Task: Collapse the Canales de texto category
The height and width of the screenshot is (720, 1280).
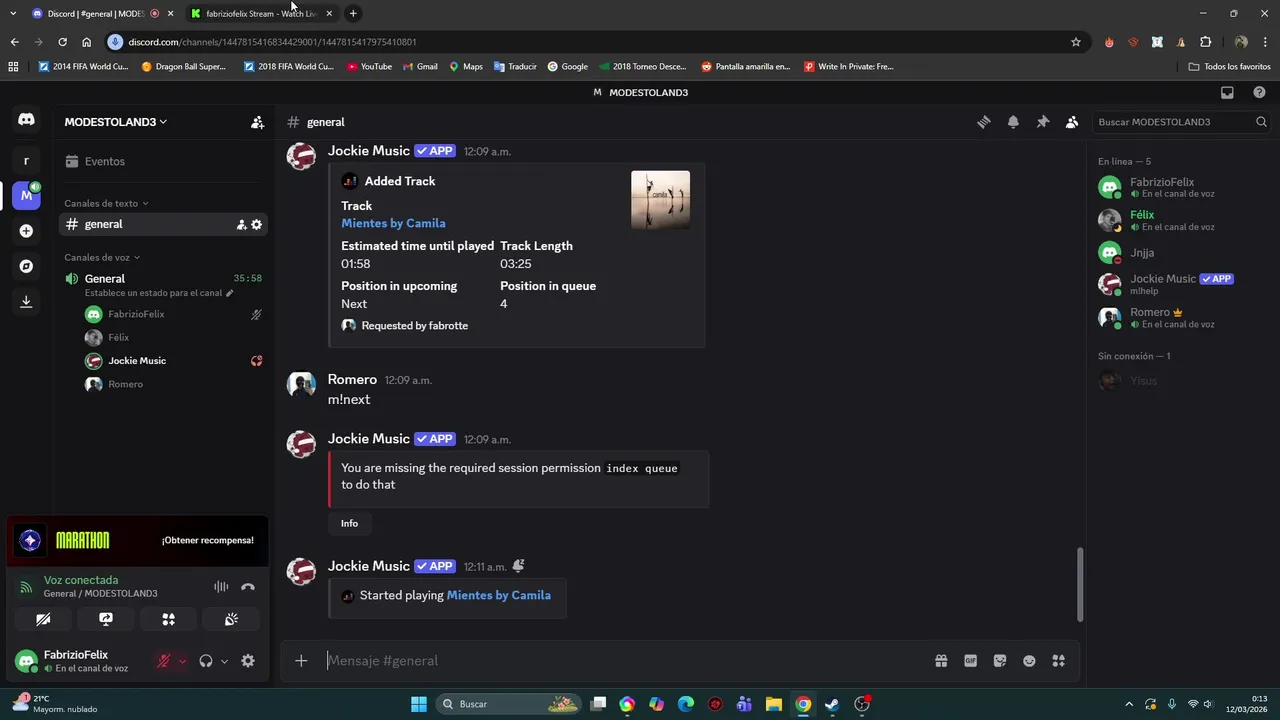Action: pyautogui.click(x=106, y=203)
